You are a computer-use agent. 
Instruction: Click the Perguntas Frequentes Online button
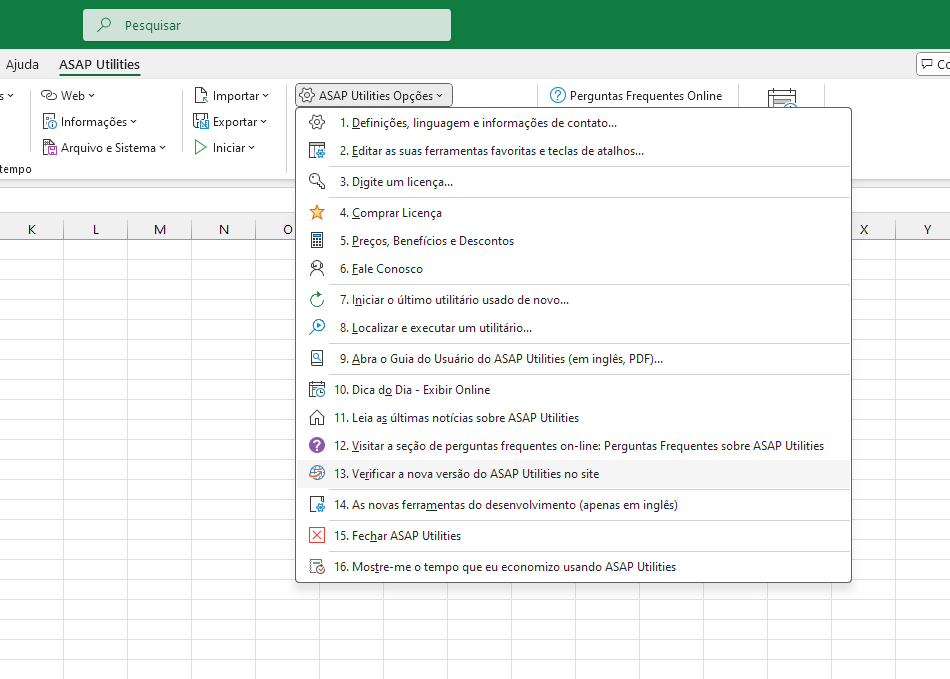pos(636,96)
